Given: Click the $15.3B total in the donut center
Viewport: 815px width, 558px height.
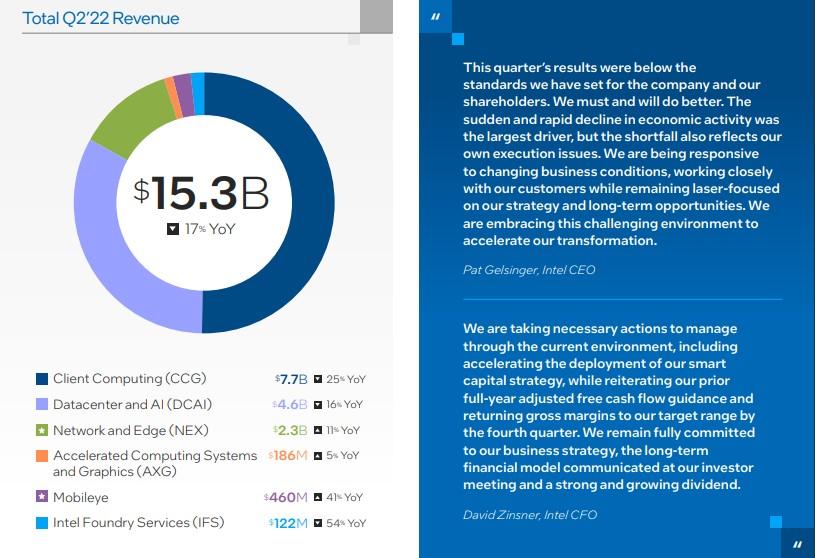Looking at the screenshot, I should pyautogui.click(x=201, y=194).
